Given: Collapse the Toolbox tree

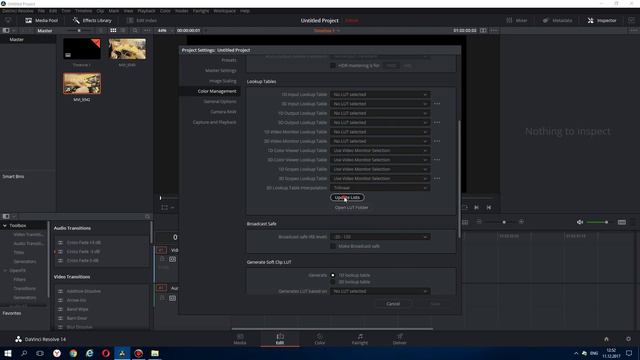Looking at the screenshot, I should pyautogui.click(x=5, y=225).
